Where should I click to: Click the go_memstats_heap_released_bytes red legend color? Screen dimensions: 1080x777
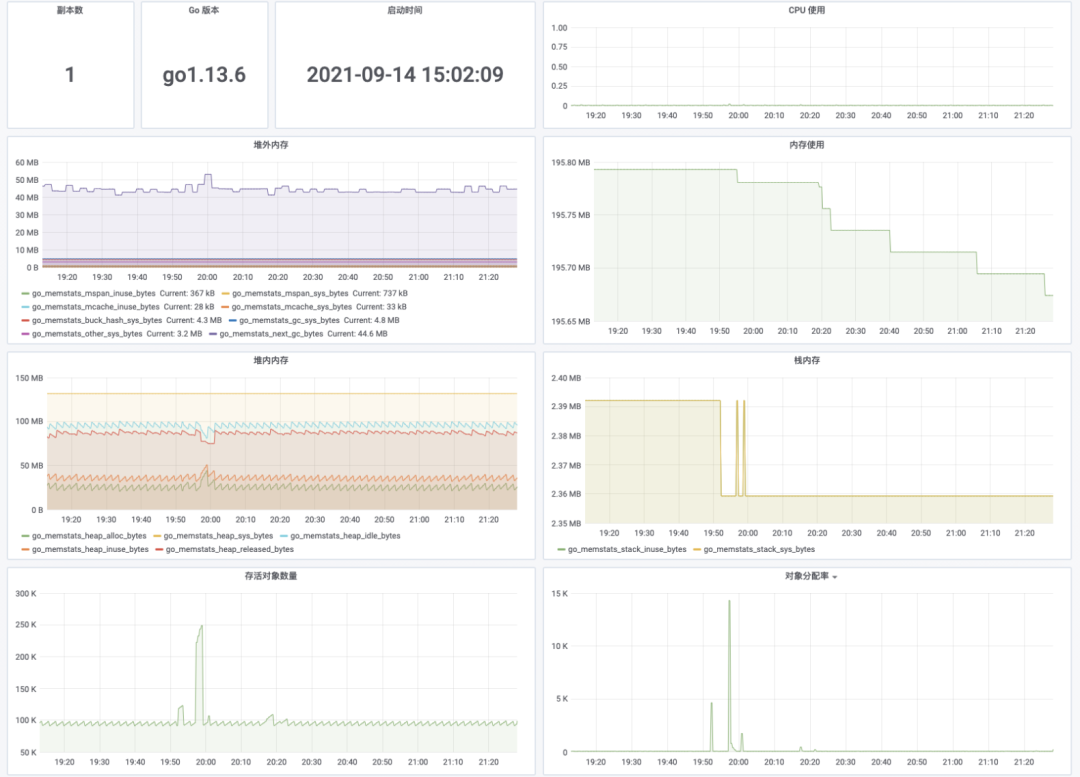click(160, 550)
